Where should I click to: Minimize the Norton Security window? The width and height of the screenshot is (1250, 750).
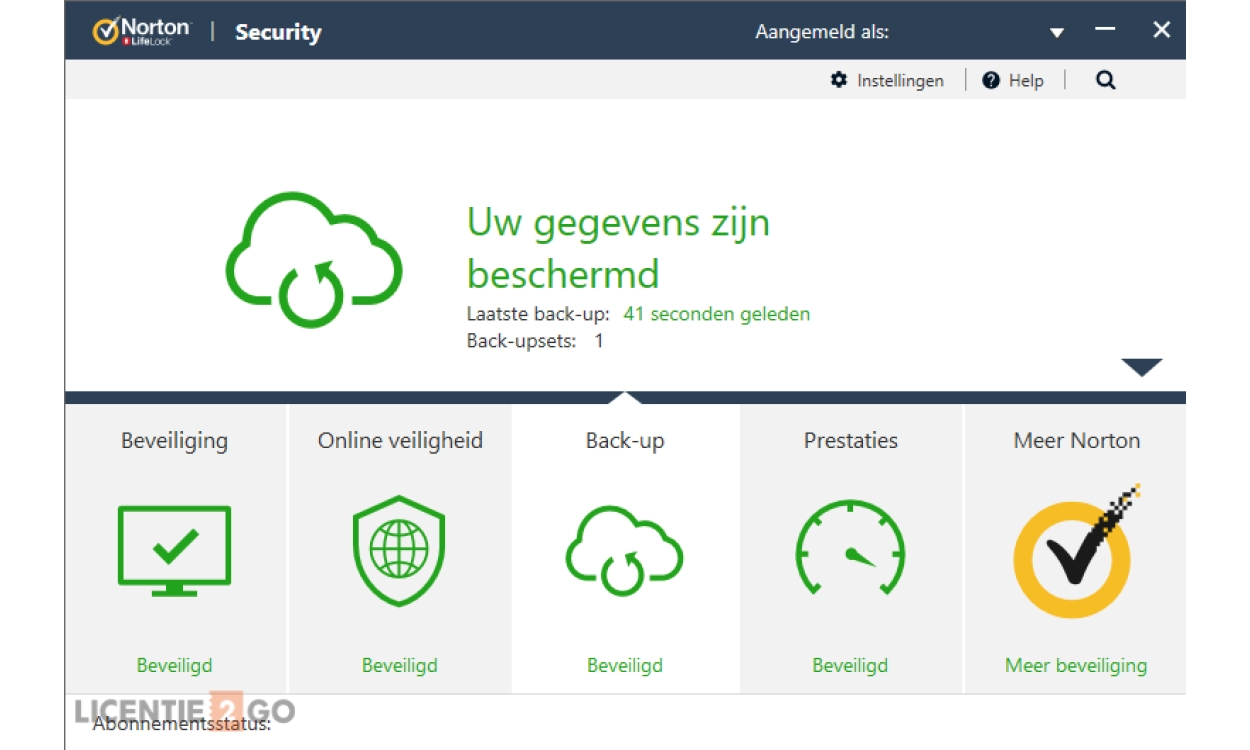[x=1105, y=30]
